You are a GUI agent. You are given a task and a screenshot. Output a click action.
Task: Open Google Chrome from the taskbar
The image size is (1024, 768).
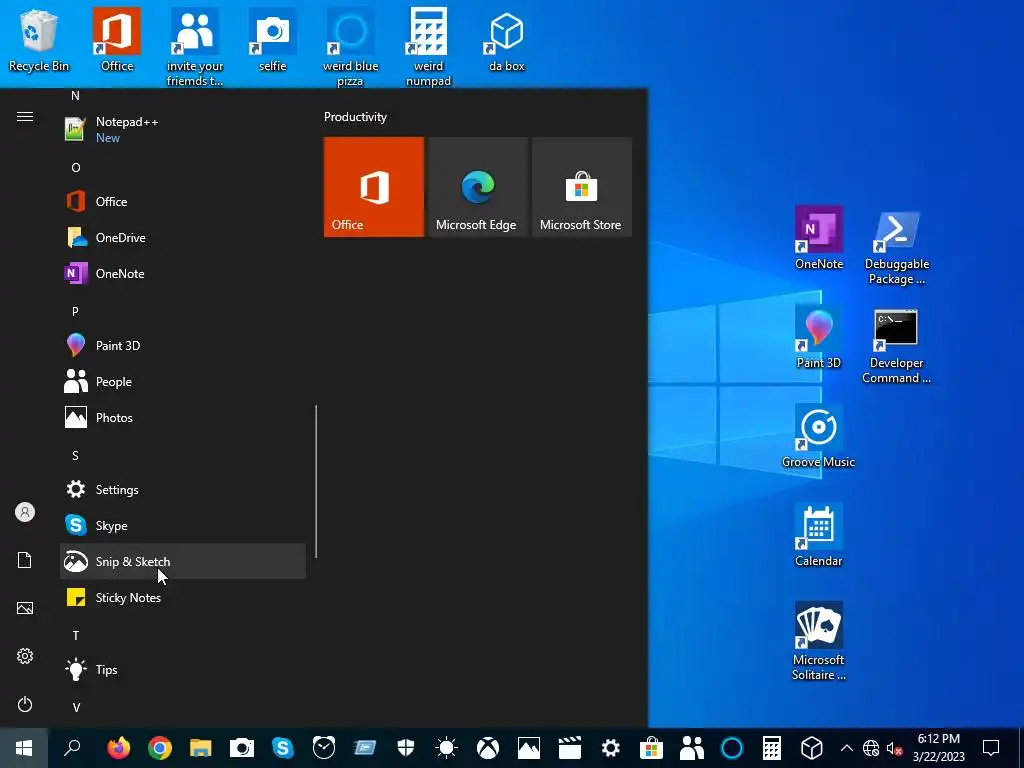tap(160, 748)
